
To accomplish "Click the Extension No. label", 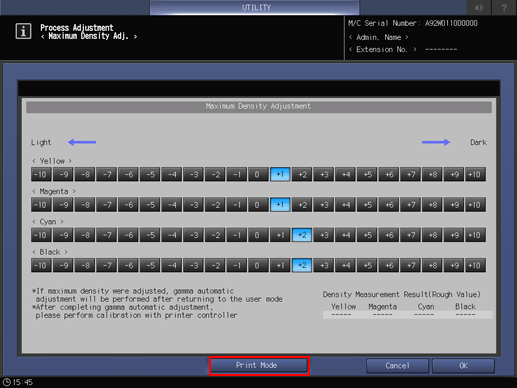I will (382, 49).
